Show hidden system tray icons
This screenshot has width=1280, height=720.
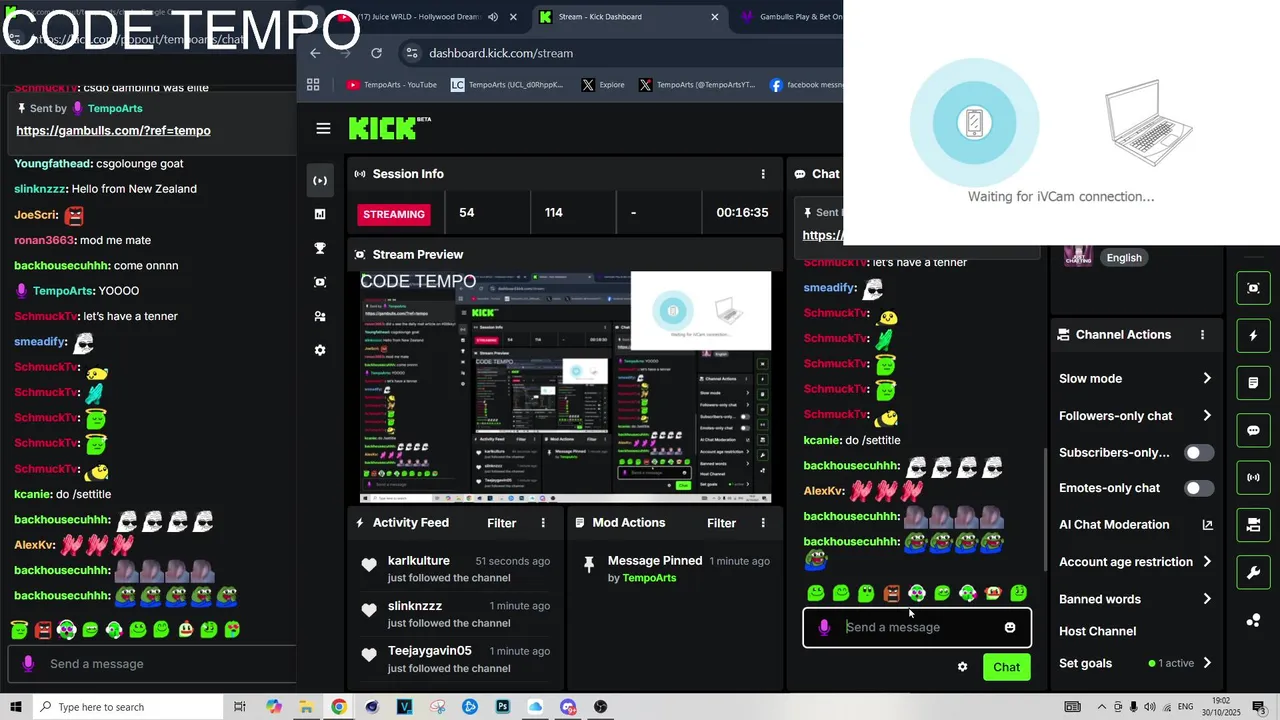click(x=1102, y=707)
